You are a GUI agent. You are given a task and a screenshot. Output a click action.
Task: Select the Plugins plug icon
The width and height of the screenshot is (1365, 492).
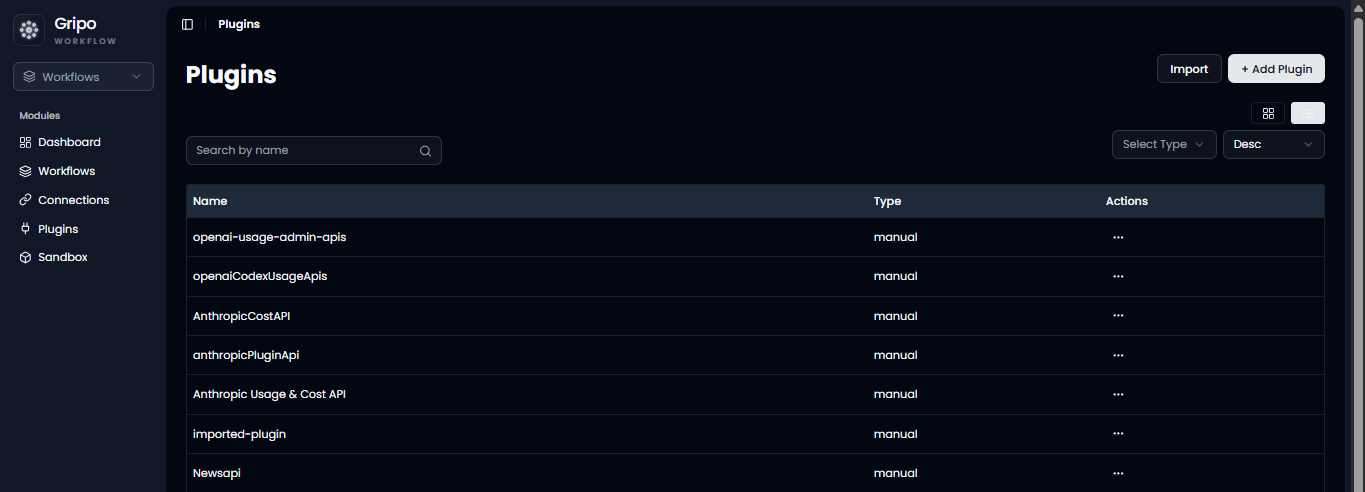26,229
